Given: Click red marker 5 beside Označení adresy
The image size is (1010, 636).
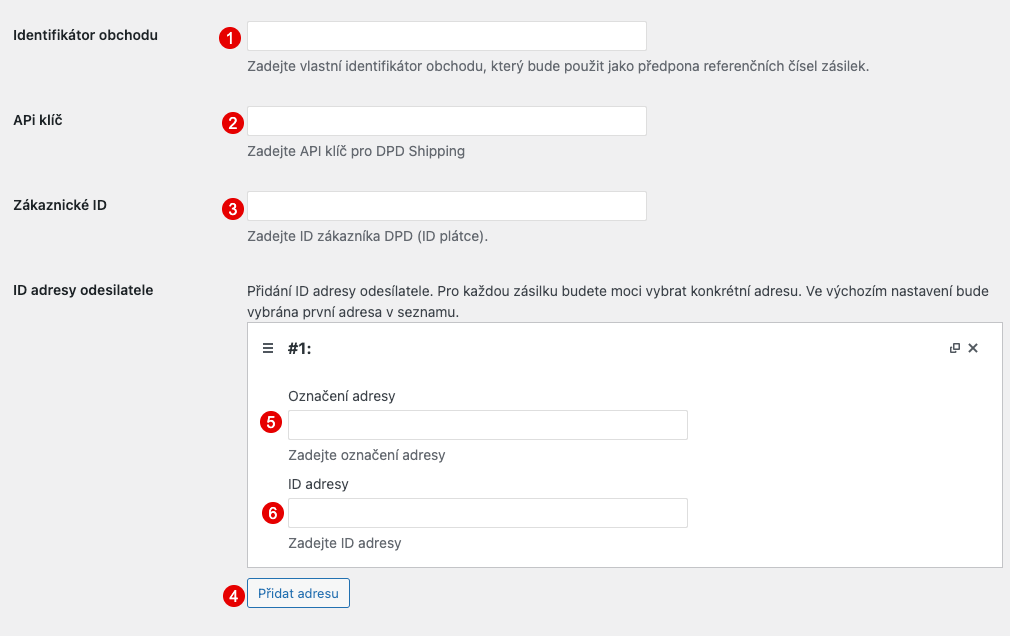Looking at the screenshot, I should (270, 421).
